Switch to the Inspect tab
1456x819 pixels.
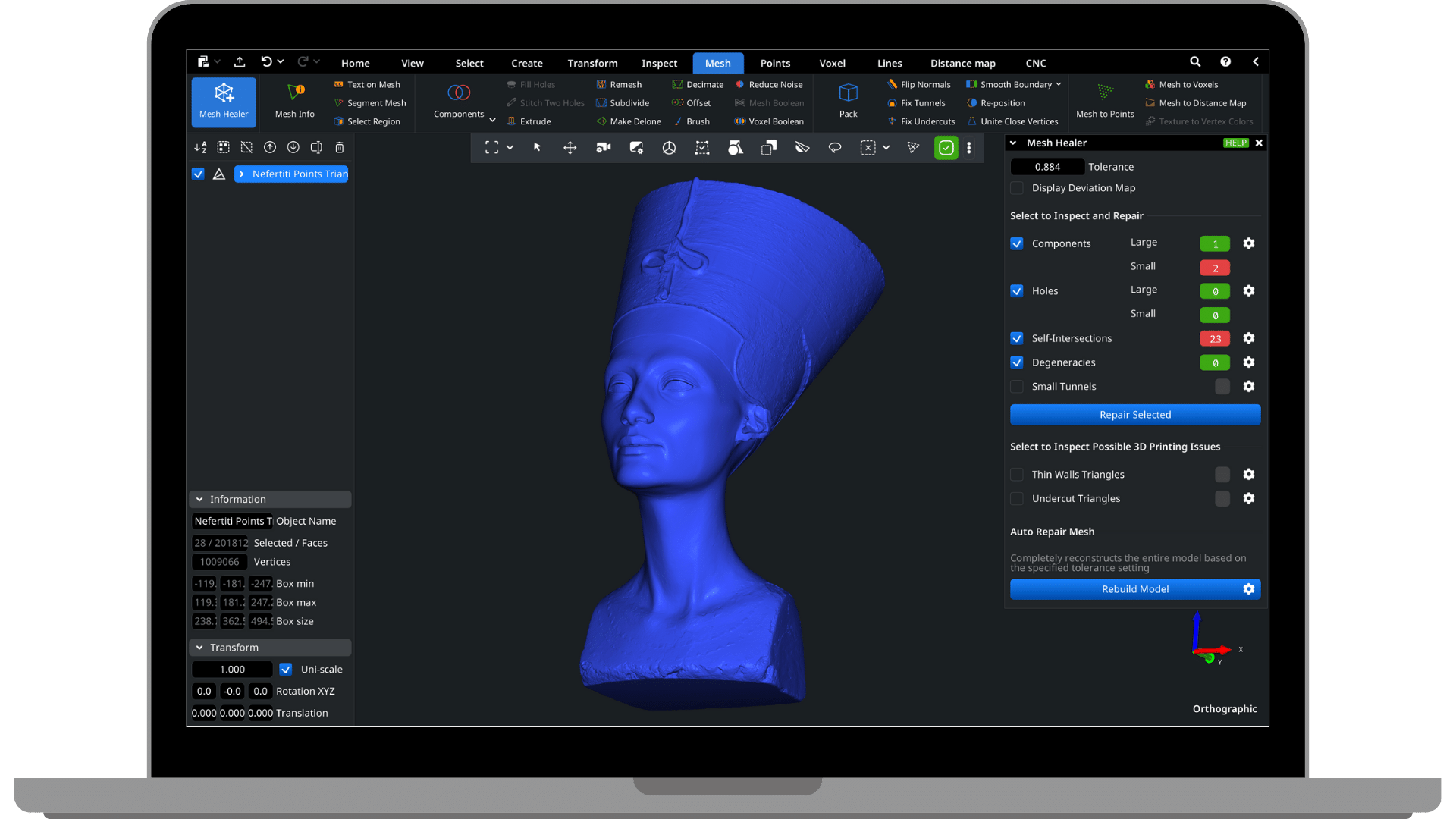click(x=659, y=64)
